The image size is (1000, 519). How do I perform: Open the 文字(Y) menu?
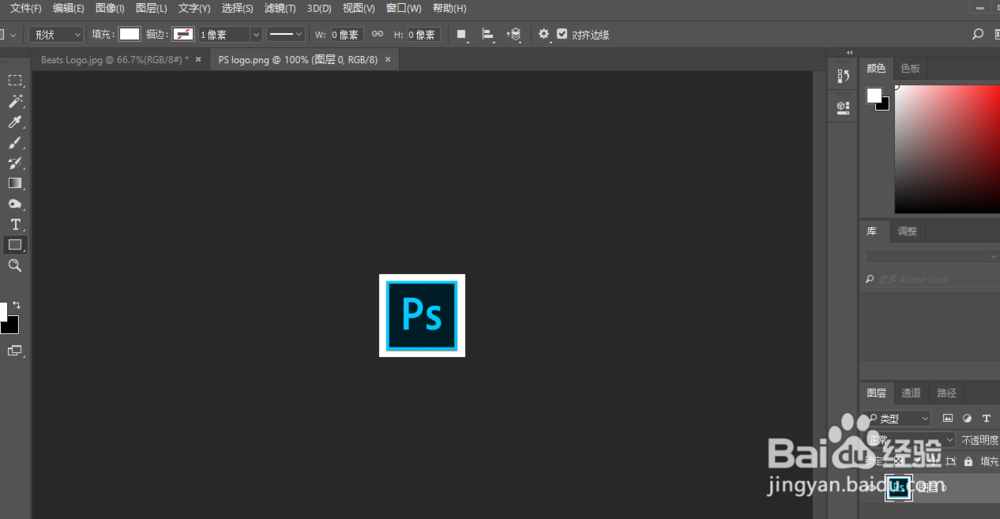[194, 8]
